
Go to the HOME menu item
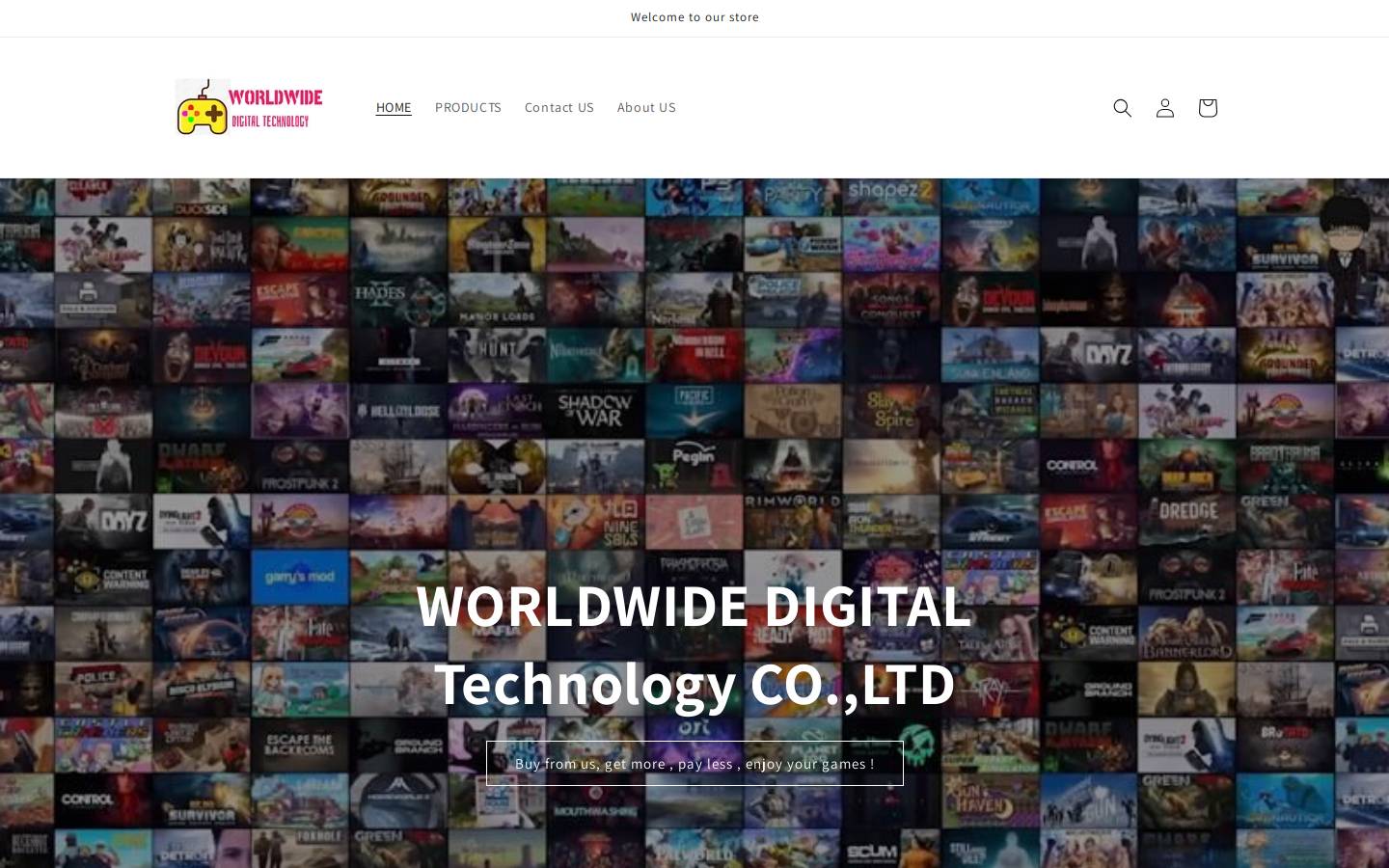click(394, 107)
